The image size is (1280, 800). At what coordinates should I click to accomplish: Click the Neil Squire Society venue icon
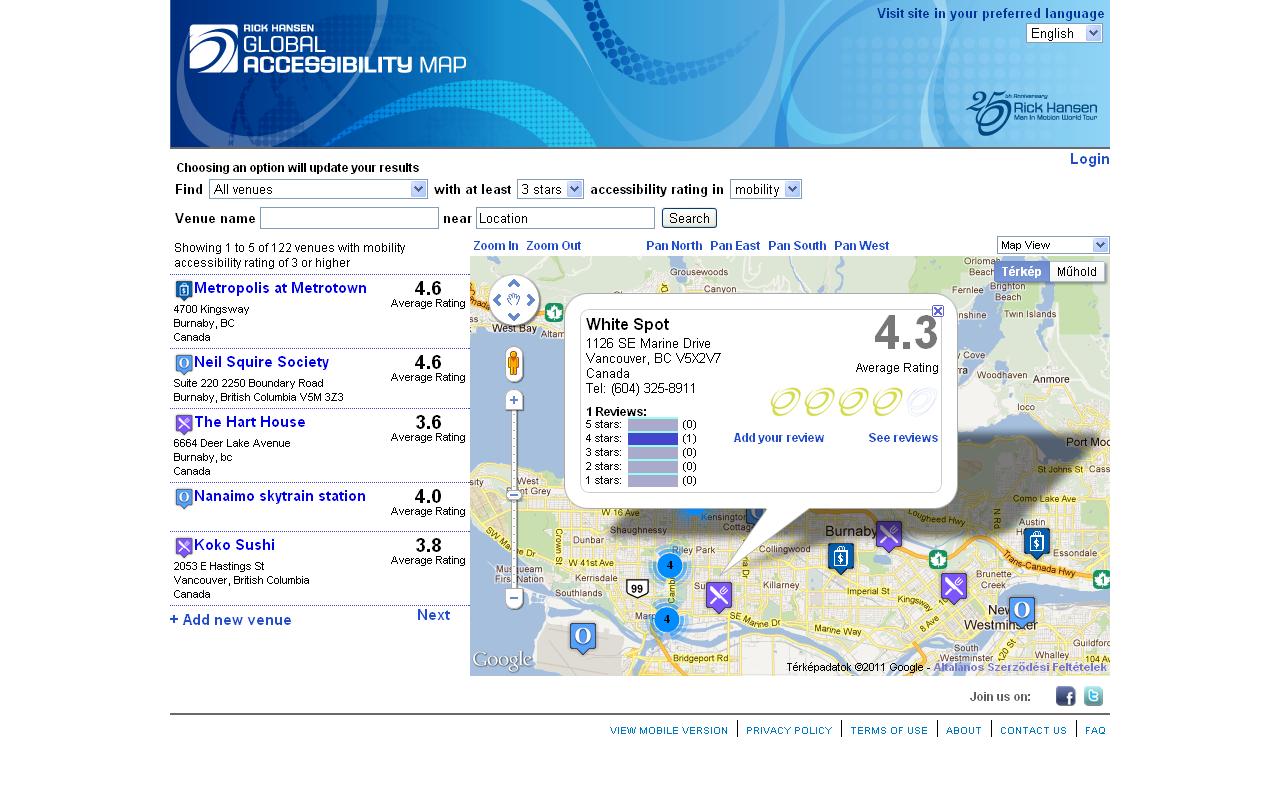(184, 364)
